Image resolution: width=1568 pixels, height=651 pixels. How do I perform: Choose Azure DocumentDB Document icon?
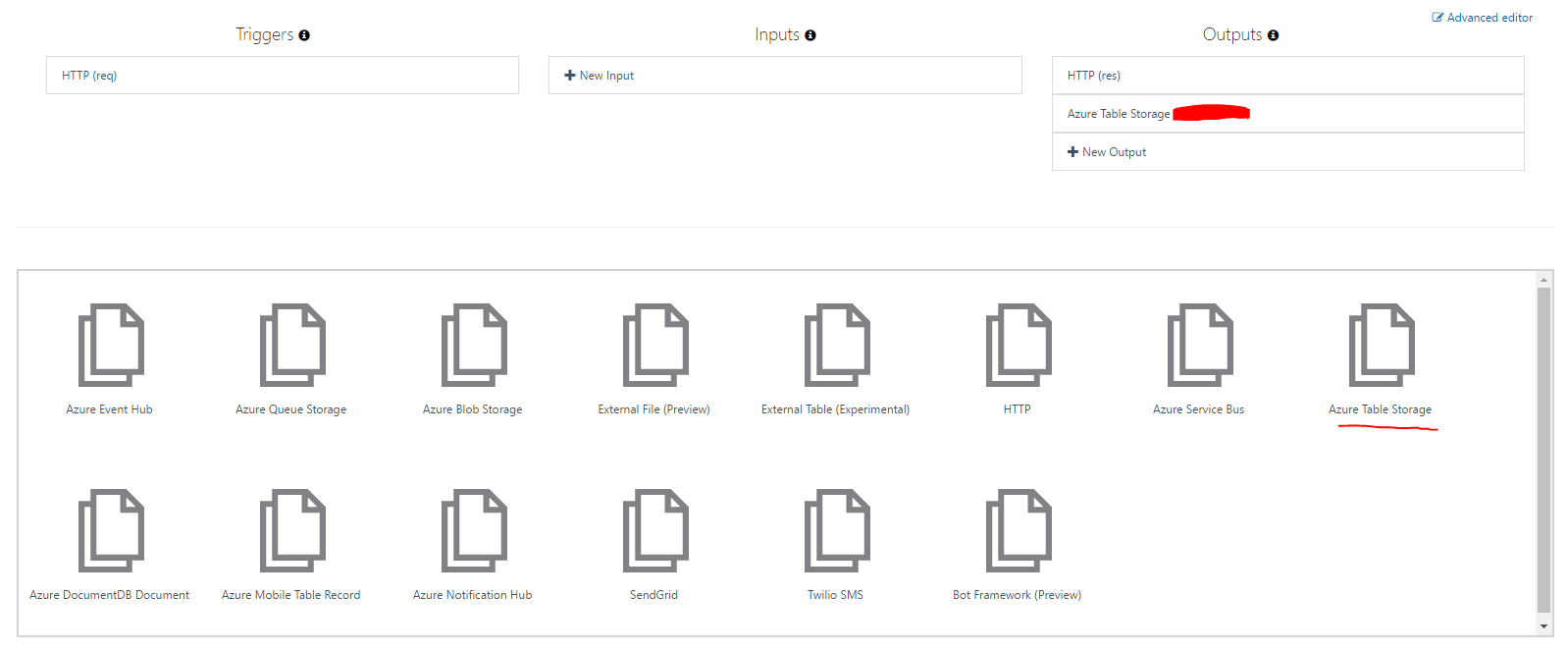click(111, 530)
